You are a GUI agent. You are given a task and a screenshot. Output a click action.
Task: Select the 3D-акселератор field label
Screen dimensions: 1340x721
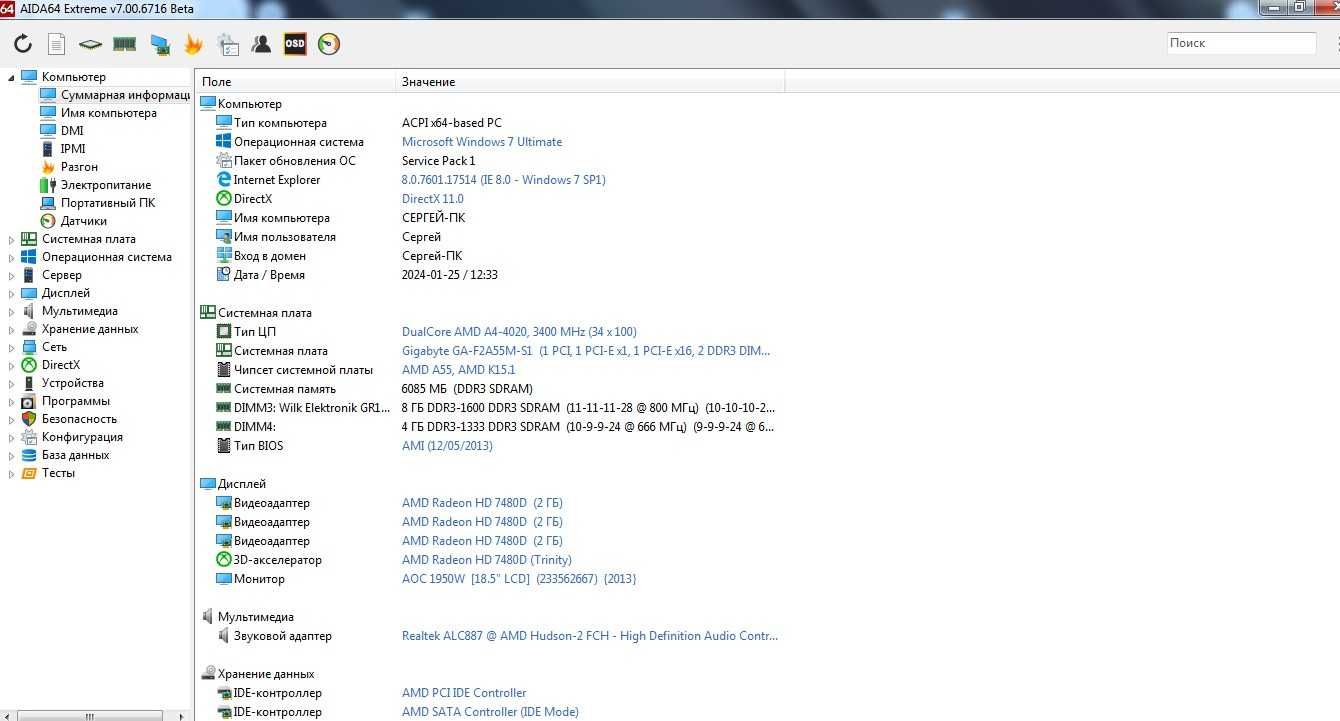click(x=278, y=560)
